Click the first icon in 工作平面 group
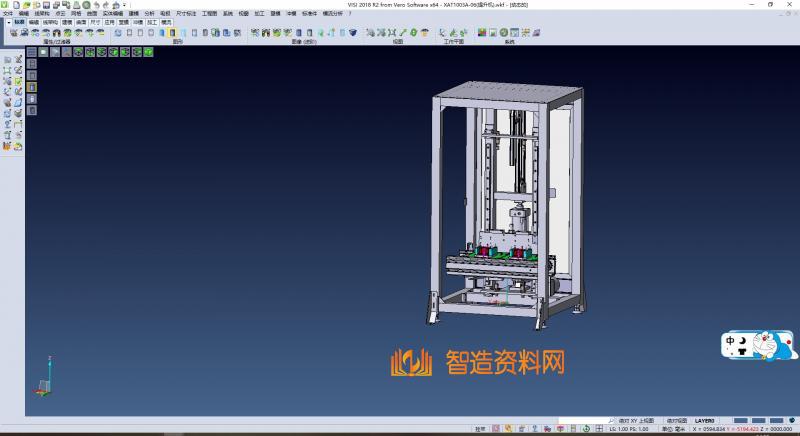Viewport: 800px width, 436px height. point(442,33)
